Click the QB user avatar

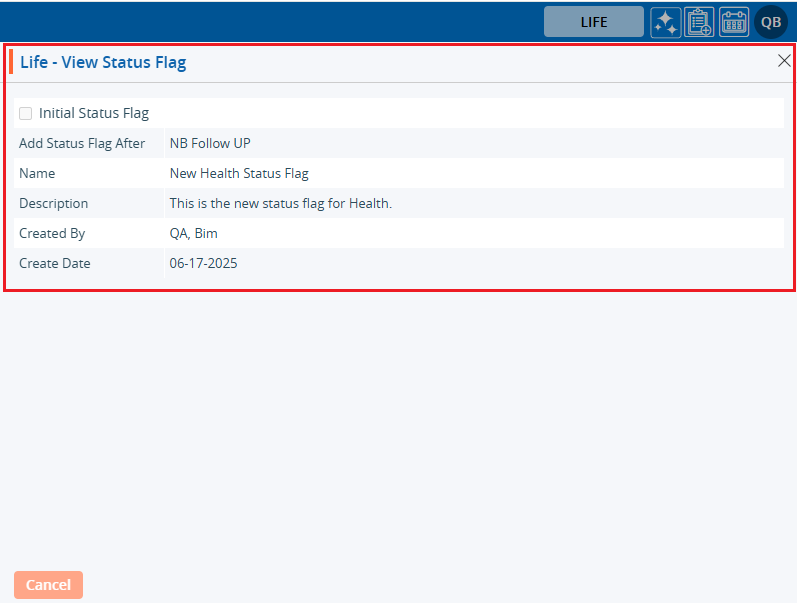pos(771,22)
